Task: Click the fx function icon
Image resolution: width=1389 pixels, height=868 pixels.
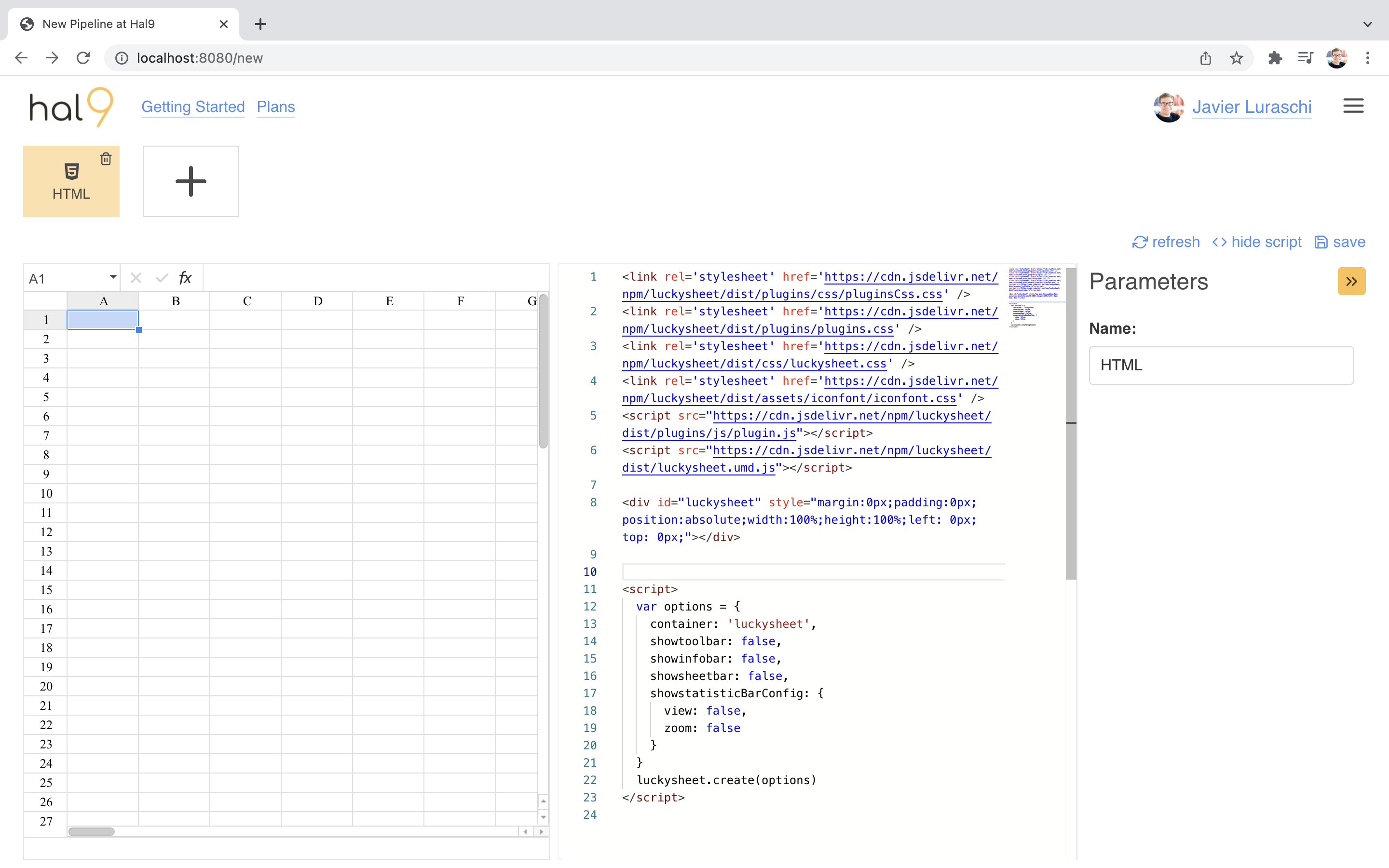Action: tap(185, 278)
